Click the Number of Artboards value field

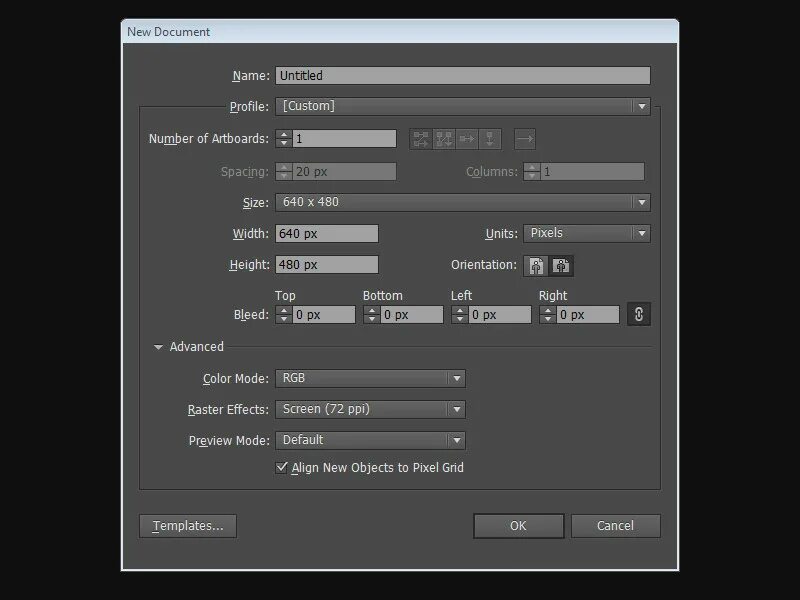pos(344,139)
